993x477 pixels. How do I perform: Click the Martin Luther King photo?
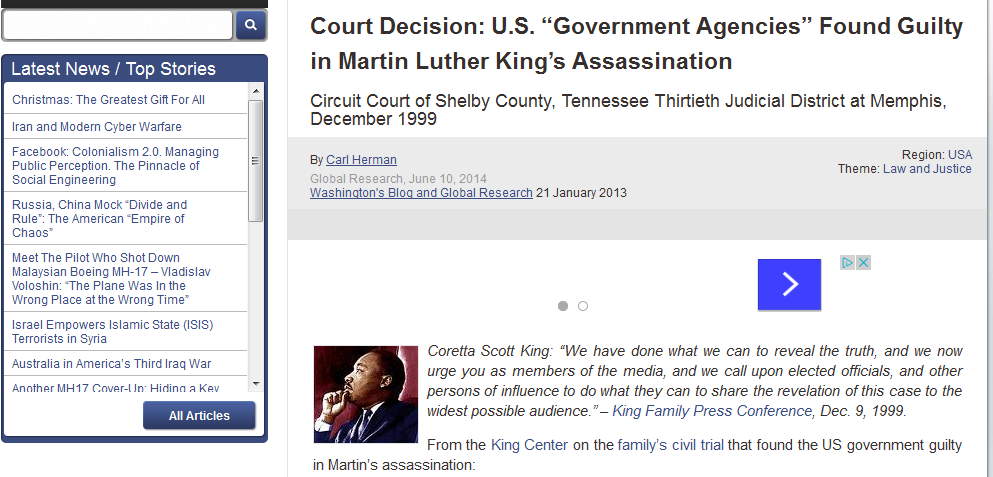[x=365, y=394]
